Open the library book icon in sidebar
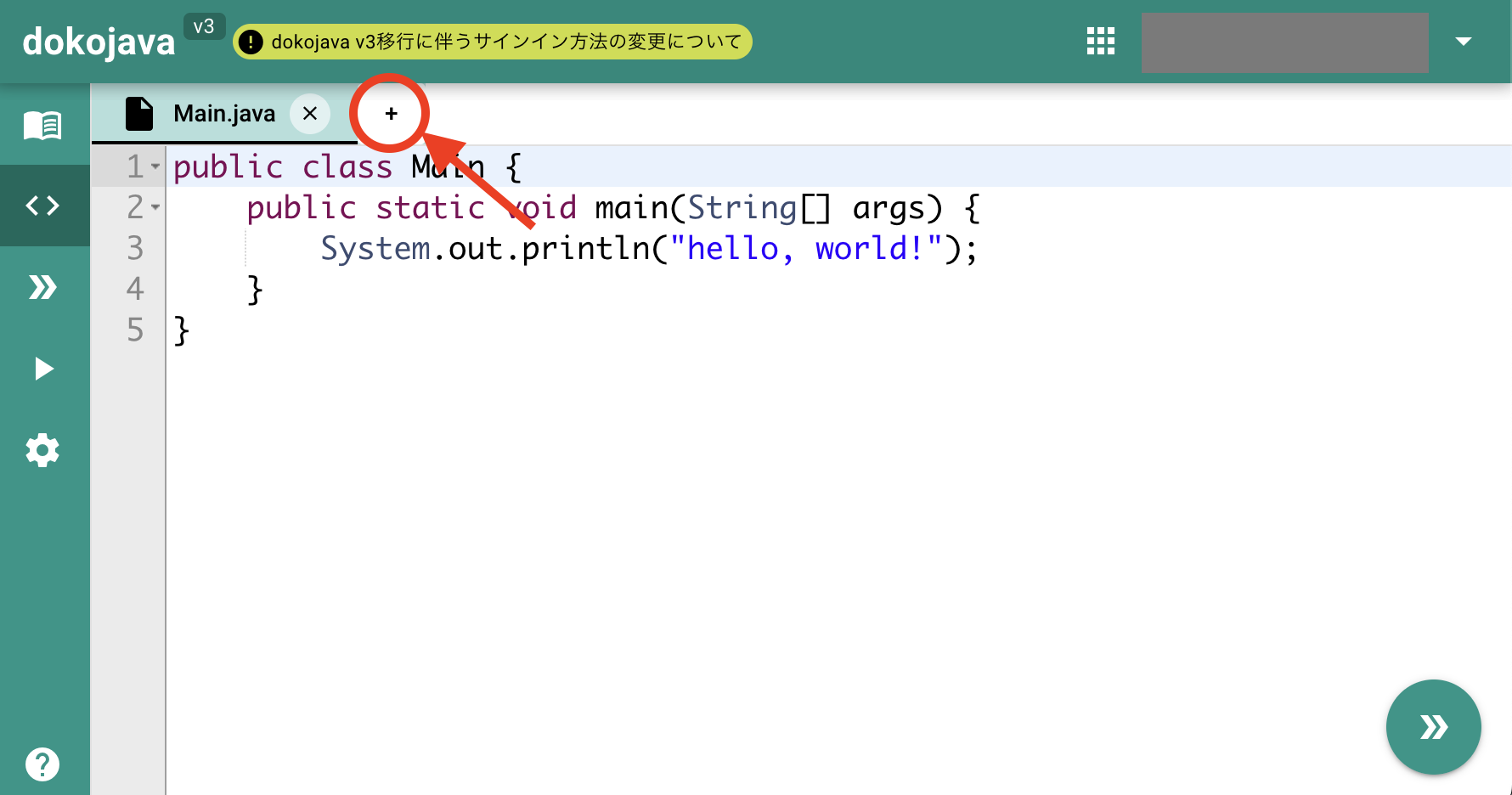This screenshot has height=795, width=1512. [x=42, y=126]
